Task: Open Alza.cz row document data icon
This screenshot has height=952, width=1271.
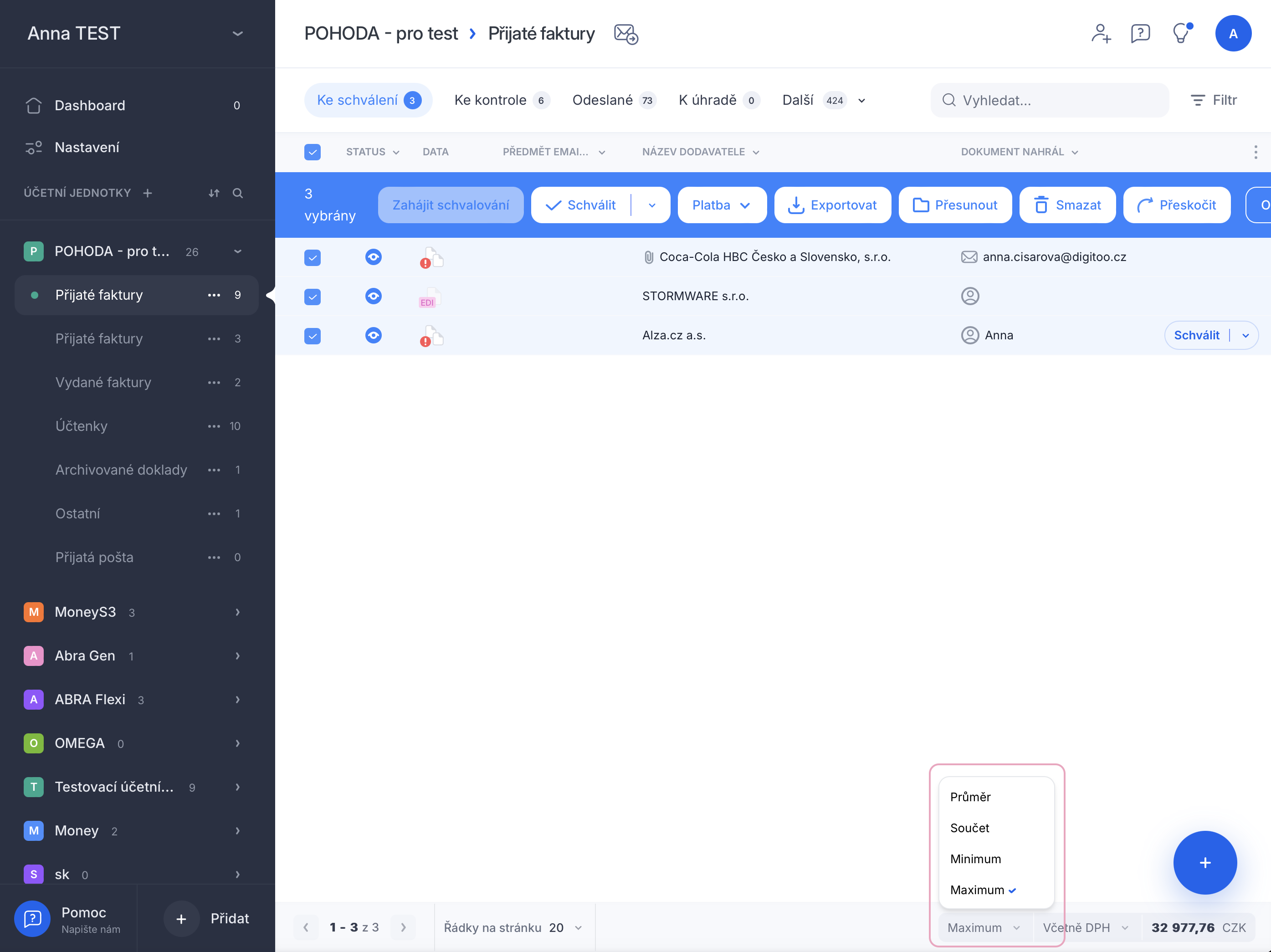Action: point(431,336)
